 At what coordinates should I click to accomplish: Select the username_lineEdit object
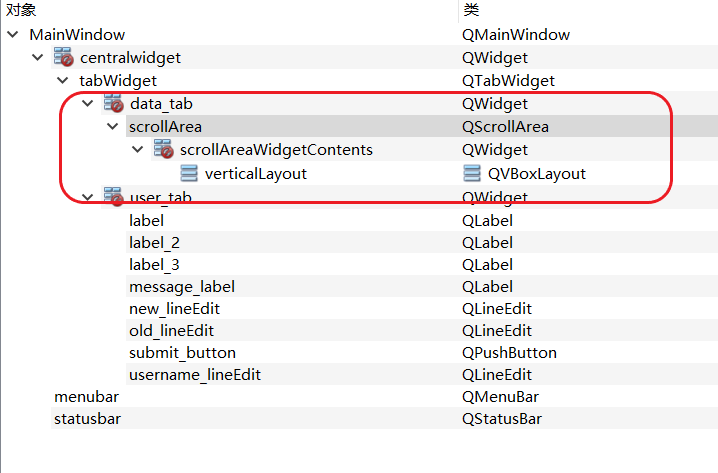pos(194,375)
